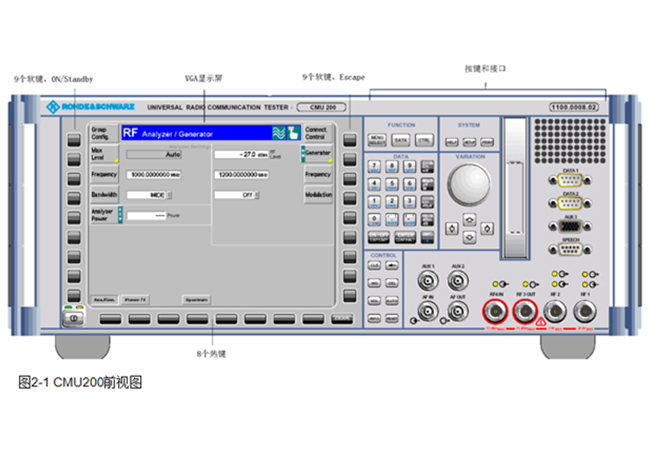
Task: Open the Modulation Off dropdown arrow
Action: pyautogui.click(x=257, y=195)
